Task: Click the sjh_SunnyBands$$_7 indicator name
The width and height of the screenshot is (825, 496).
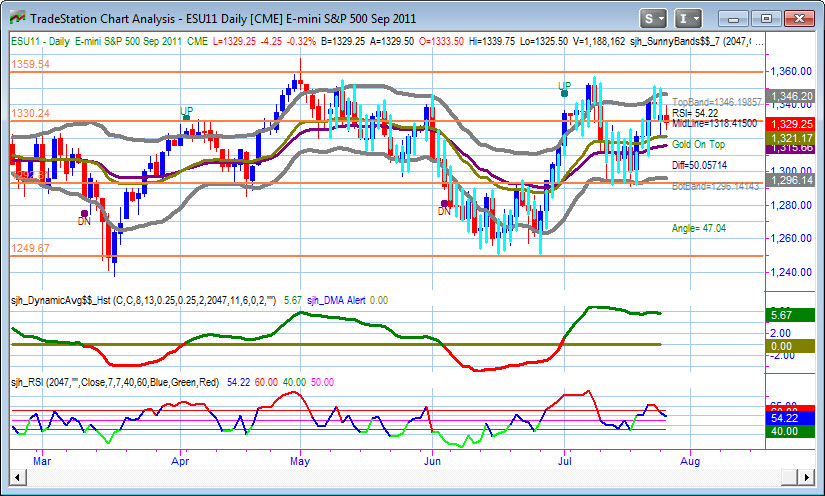Action: 674,41
